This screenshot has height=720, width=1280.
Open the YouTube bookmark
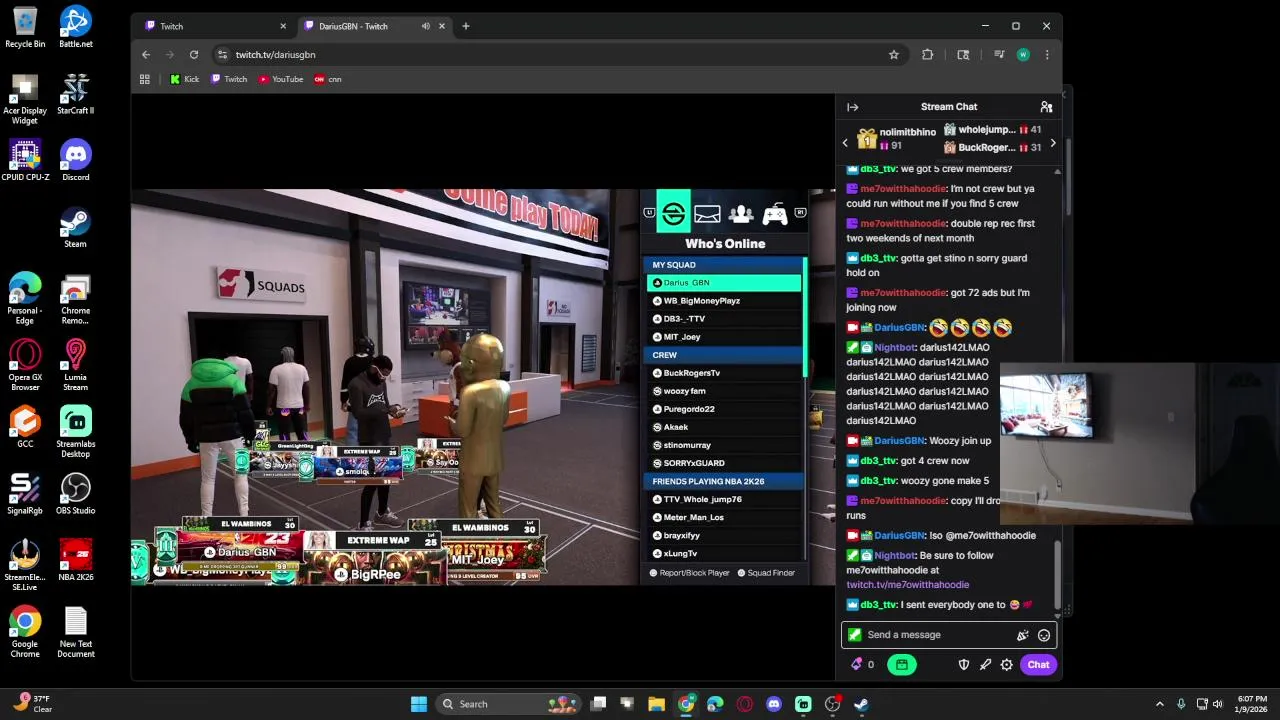click(281, 79)
